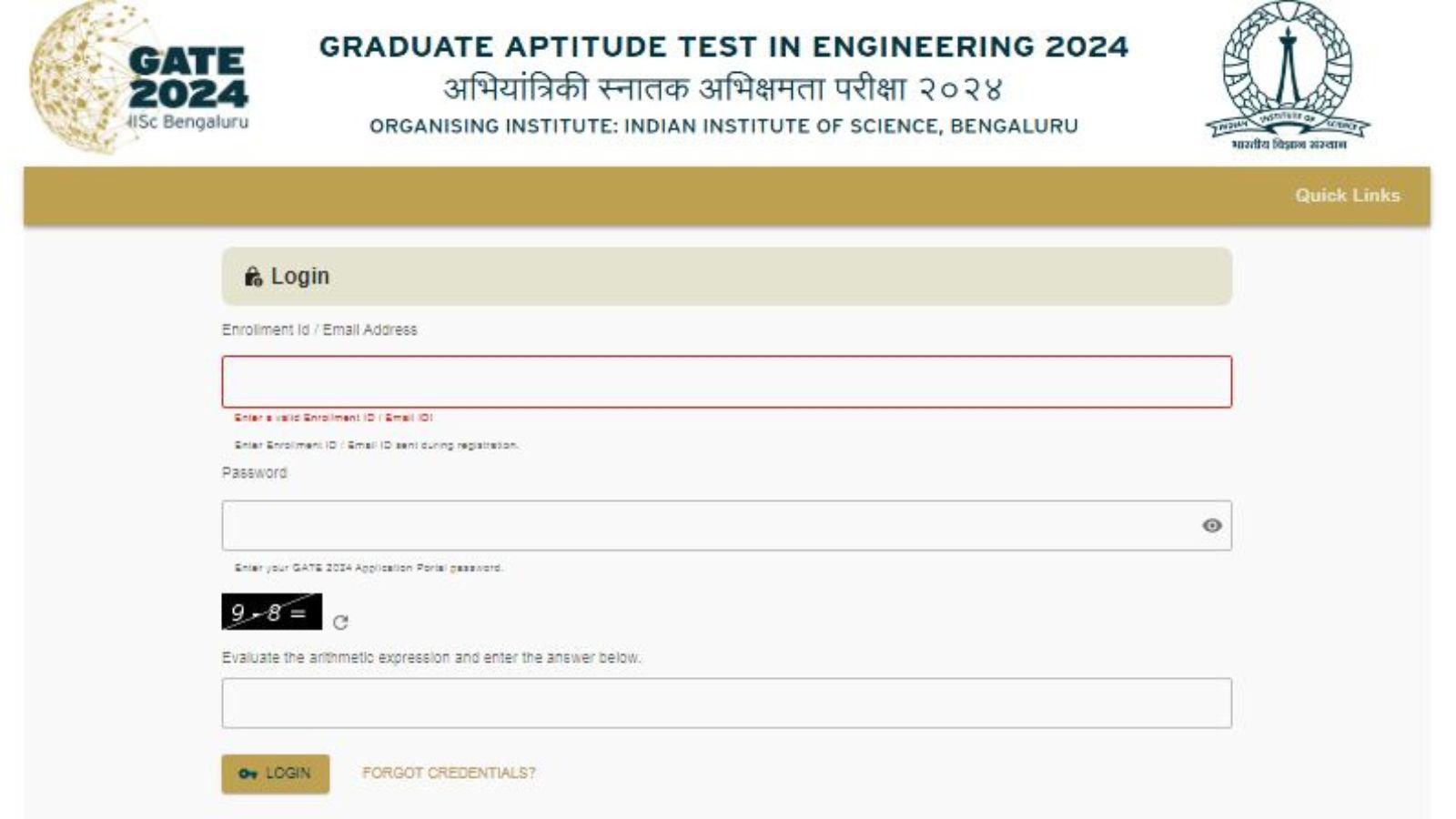Click the red-bordered Enrollment Id field
Viewport: 1456px width, 819px height.
coord(728,380)
